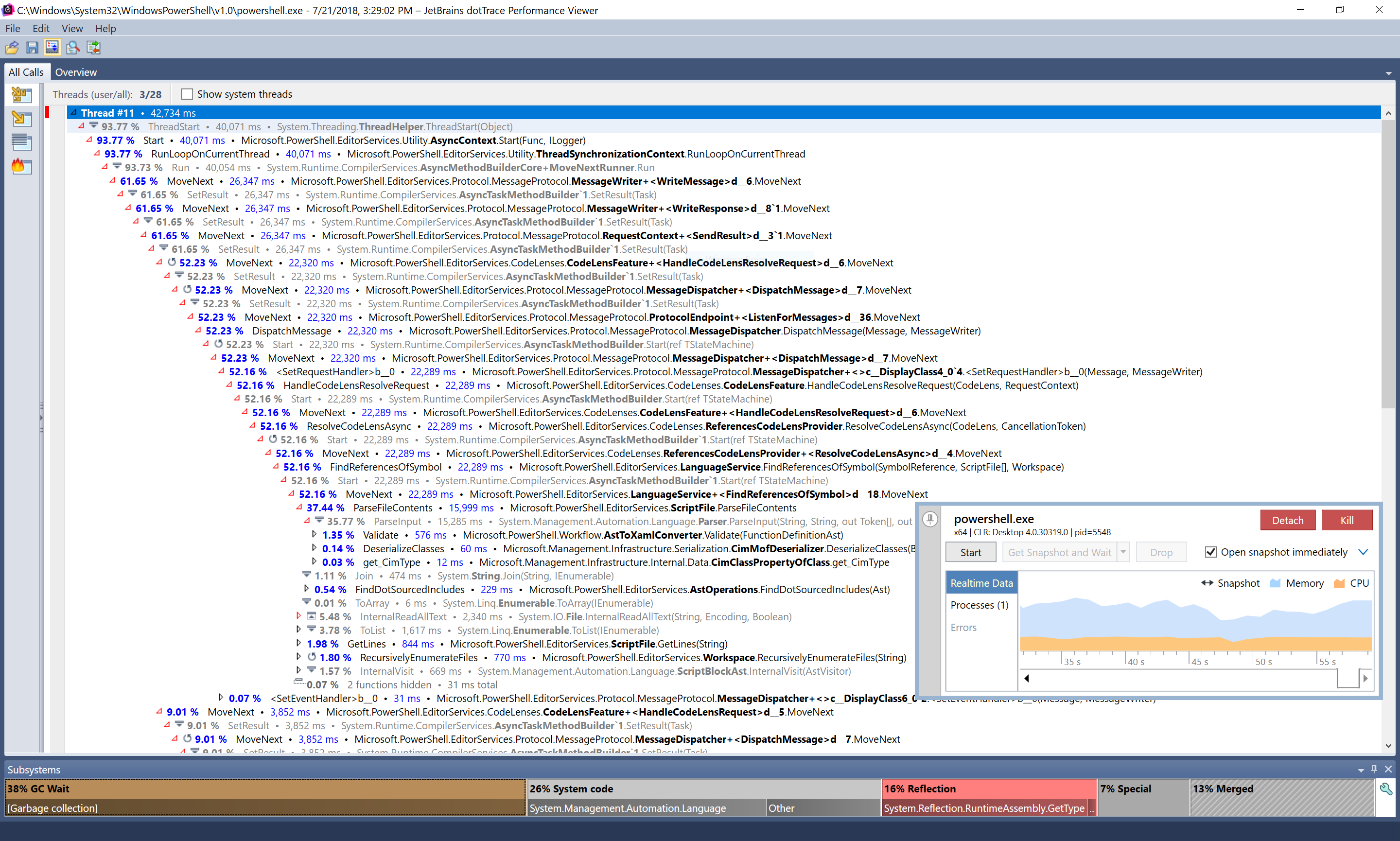The image size is (1400, 841).
Task: Click the timeline scroll left arrow
Action: [1026, 678]
